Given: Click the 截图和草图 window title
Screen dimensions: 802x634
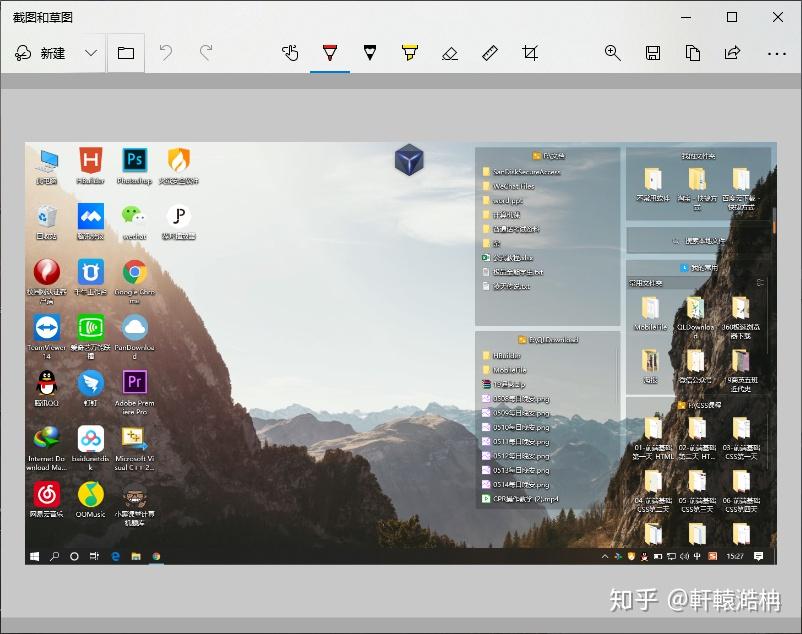Looking at the screenshot, I should [43, 17].
